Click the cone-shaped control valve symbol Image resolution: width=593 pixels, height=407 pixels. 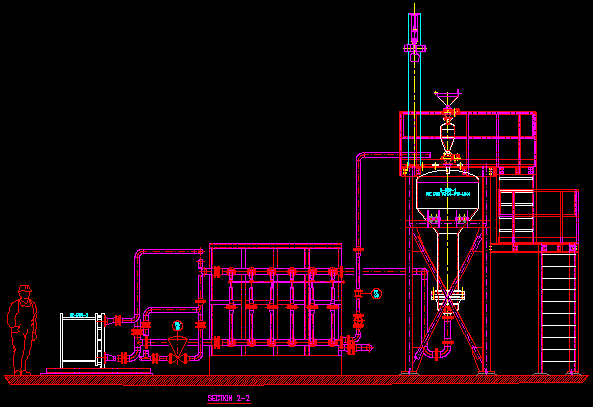pos(177,350)
